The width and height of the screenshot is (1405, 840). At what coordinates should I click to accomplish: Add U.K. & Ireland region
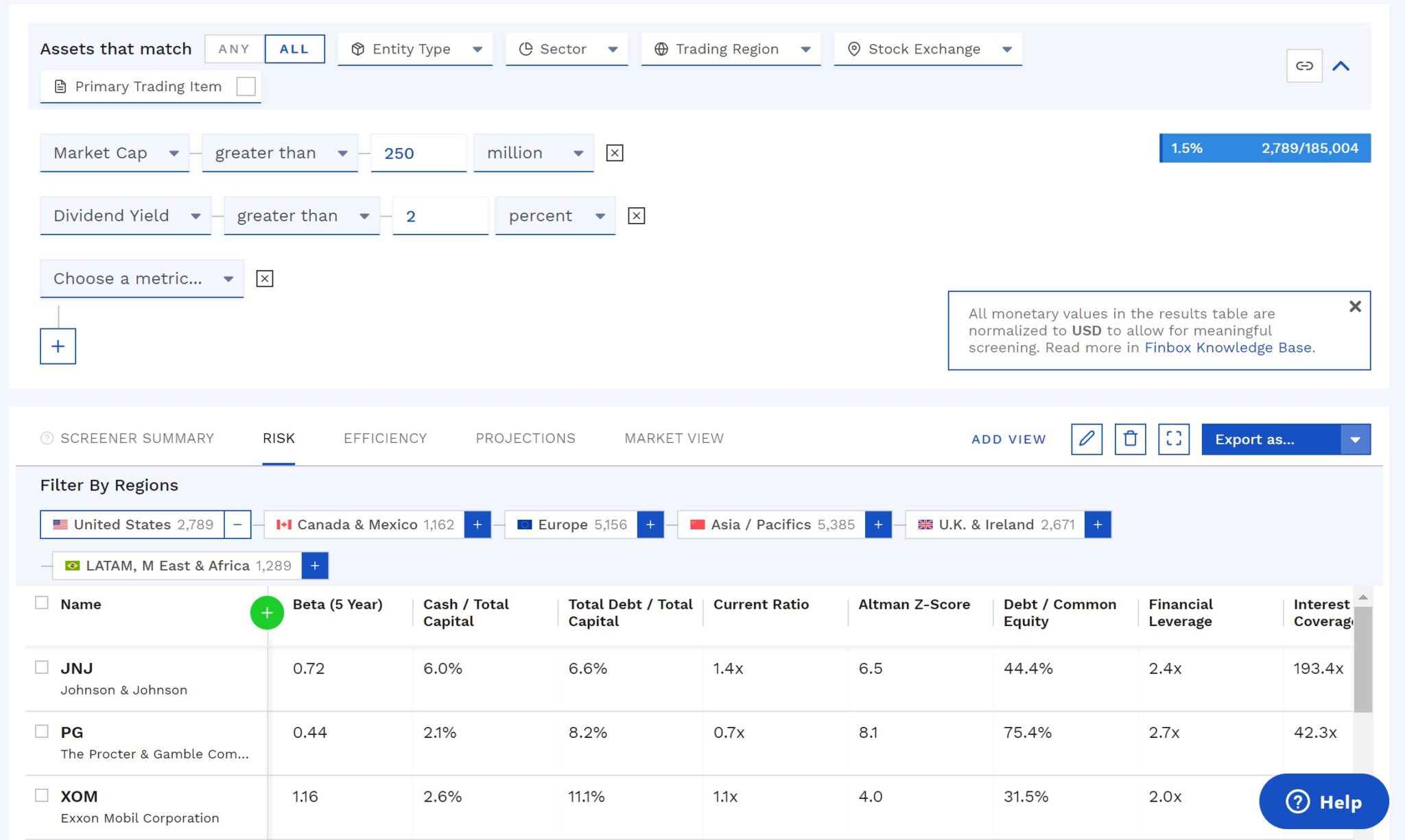pos(1098,525)
